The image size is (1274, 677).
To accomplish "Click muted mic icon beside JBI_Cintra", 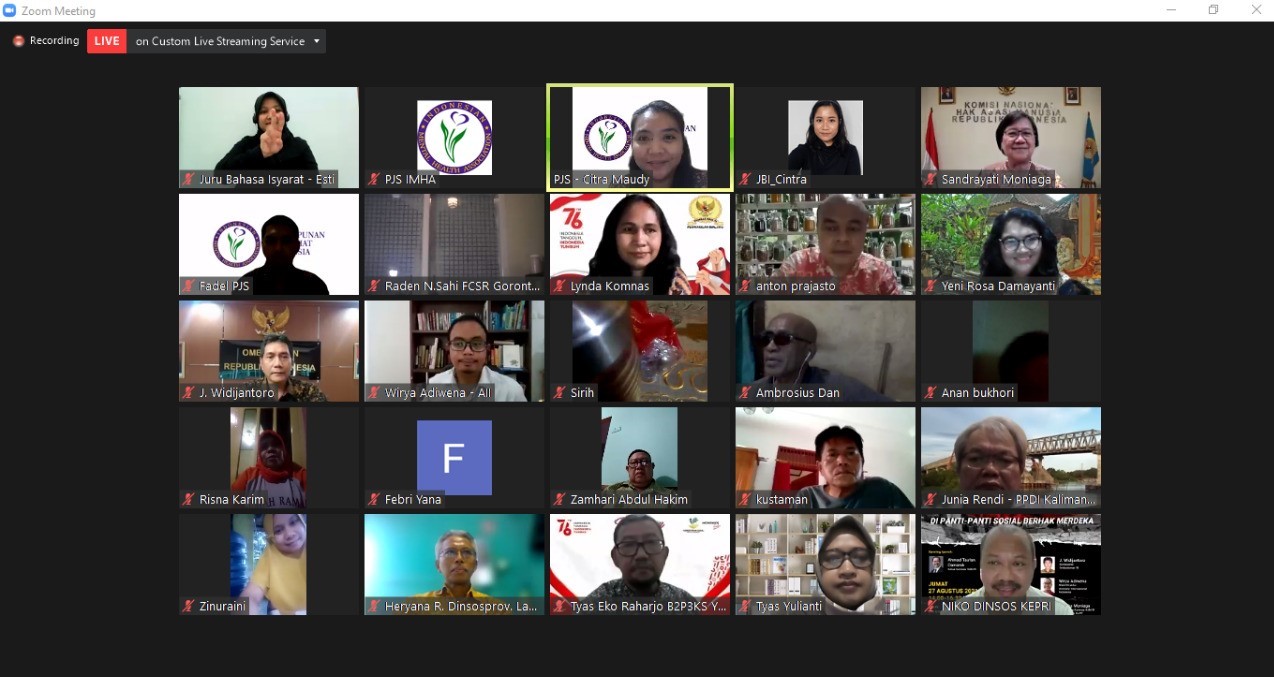I will 745,179.
